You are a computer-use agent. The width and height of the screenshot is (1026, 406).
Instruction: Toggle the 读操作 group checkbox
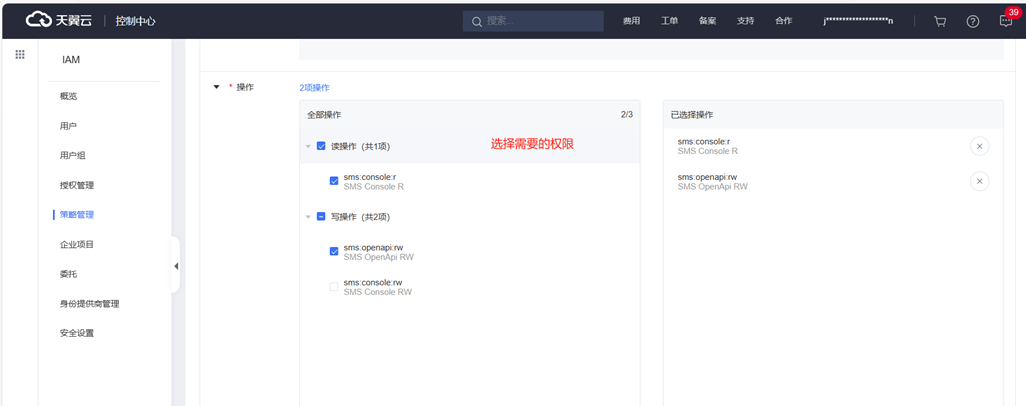pos(321,146)
